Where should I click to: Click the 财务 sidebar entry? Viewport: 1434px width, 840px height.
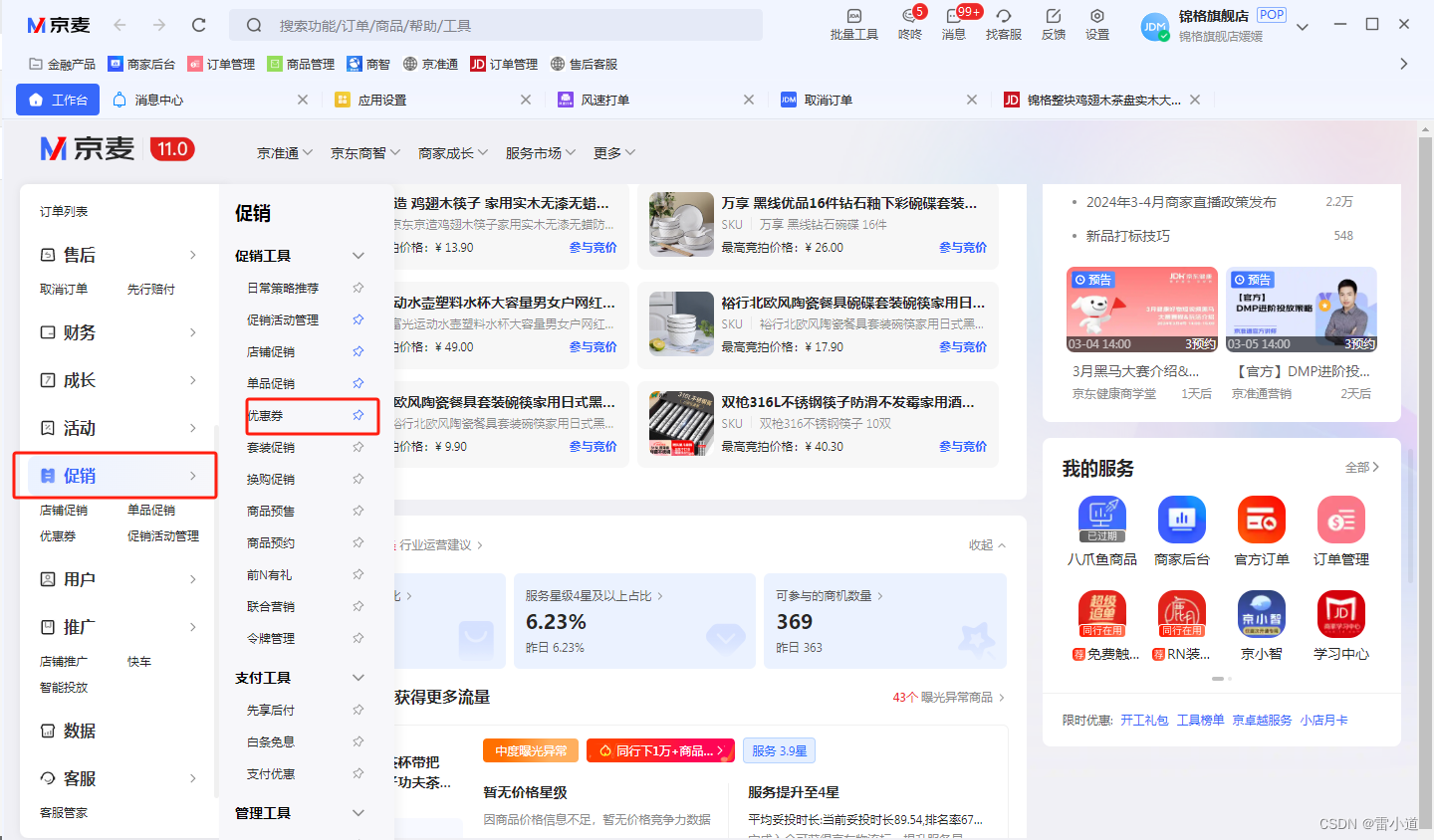pos(118,332)
